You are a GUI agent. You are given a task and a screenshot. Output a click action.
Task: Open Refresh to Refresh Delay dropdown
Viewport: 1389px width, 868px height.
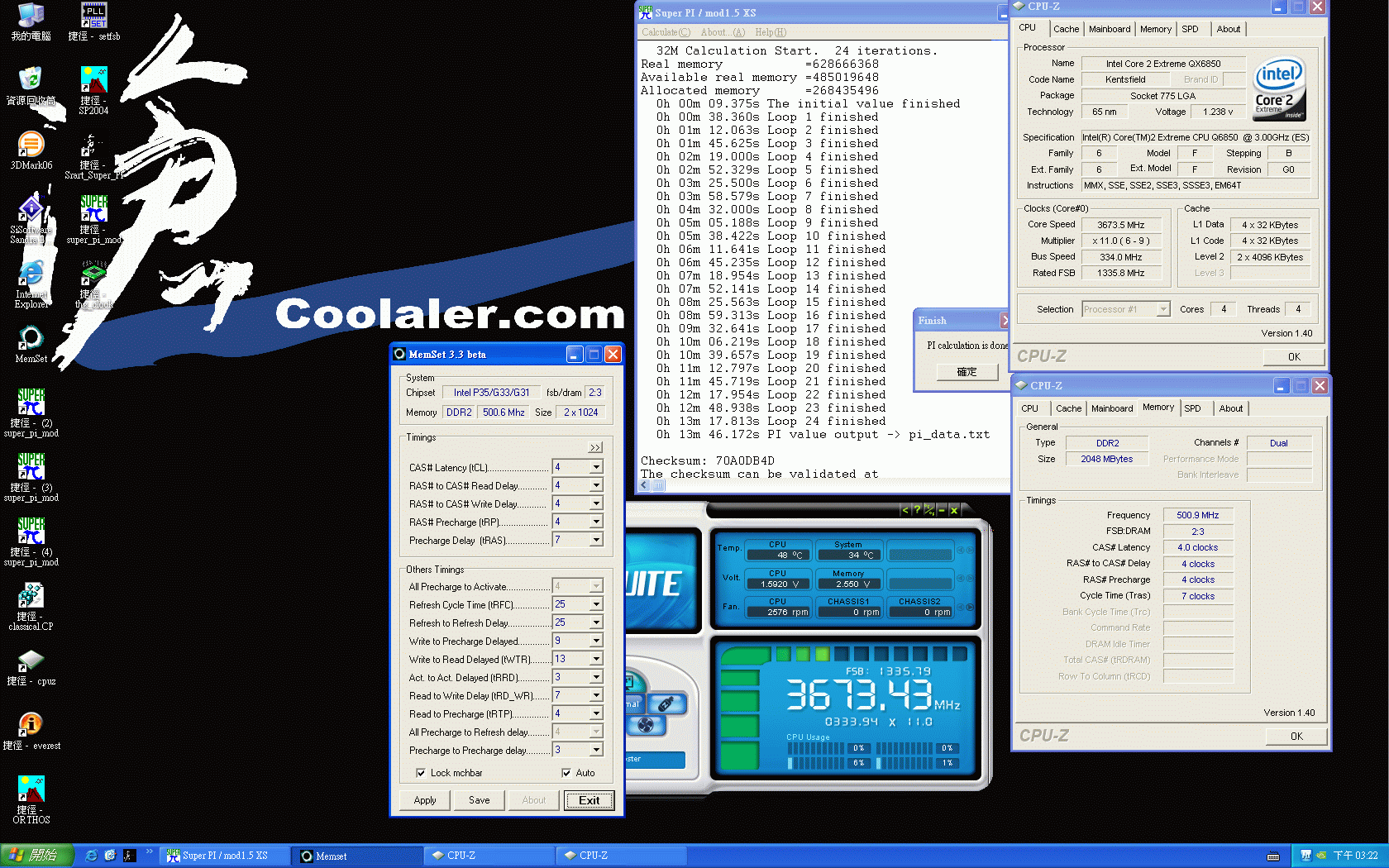pos(596,622)
